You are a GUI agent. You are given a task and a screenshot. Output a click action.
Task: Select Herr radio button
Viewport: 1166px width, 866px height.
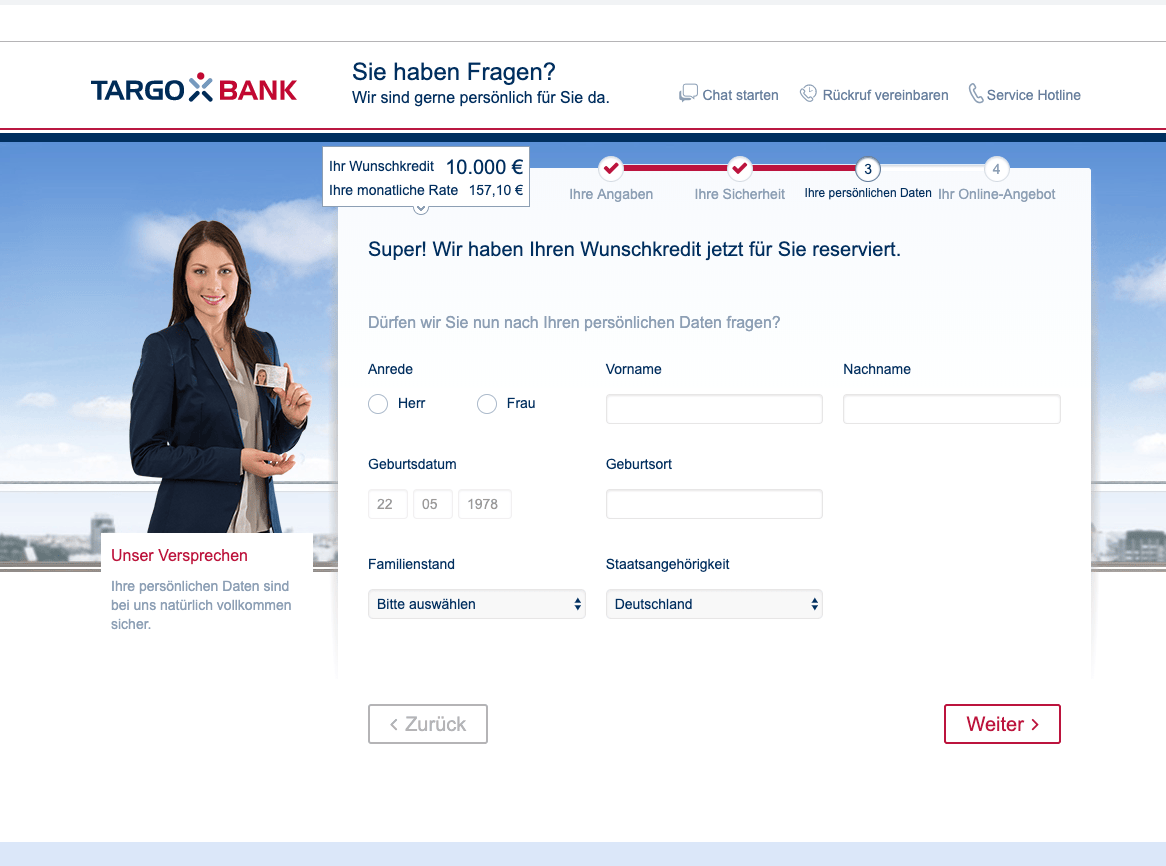(x=378, y=404)
